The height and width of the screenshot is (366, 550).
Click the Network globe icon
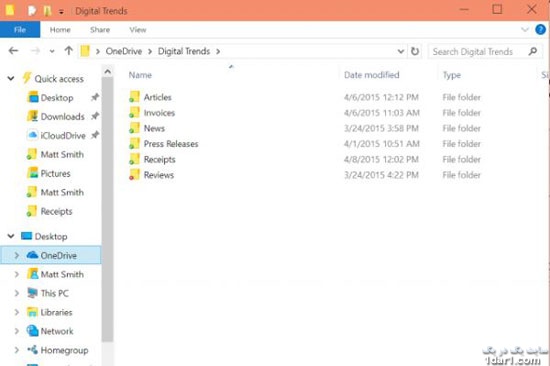(x=32, y=331)
